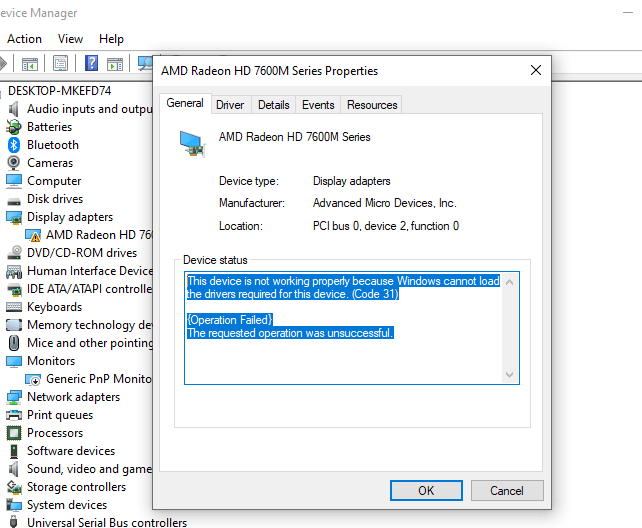The image size is (642, 528).
Task: Click the IDE ATA/ATAPI controllers icon
Action: 14,289
